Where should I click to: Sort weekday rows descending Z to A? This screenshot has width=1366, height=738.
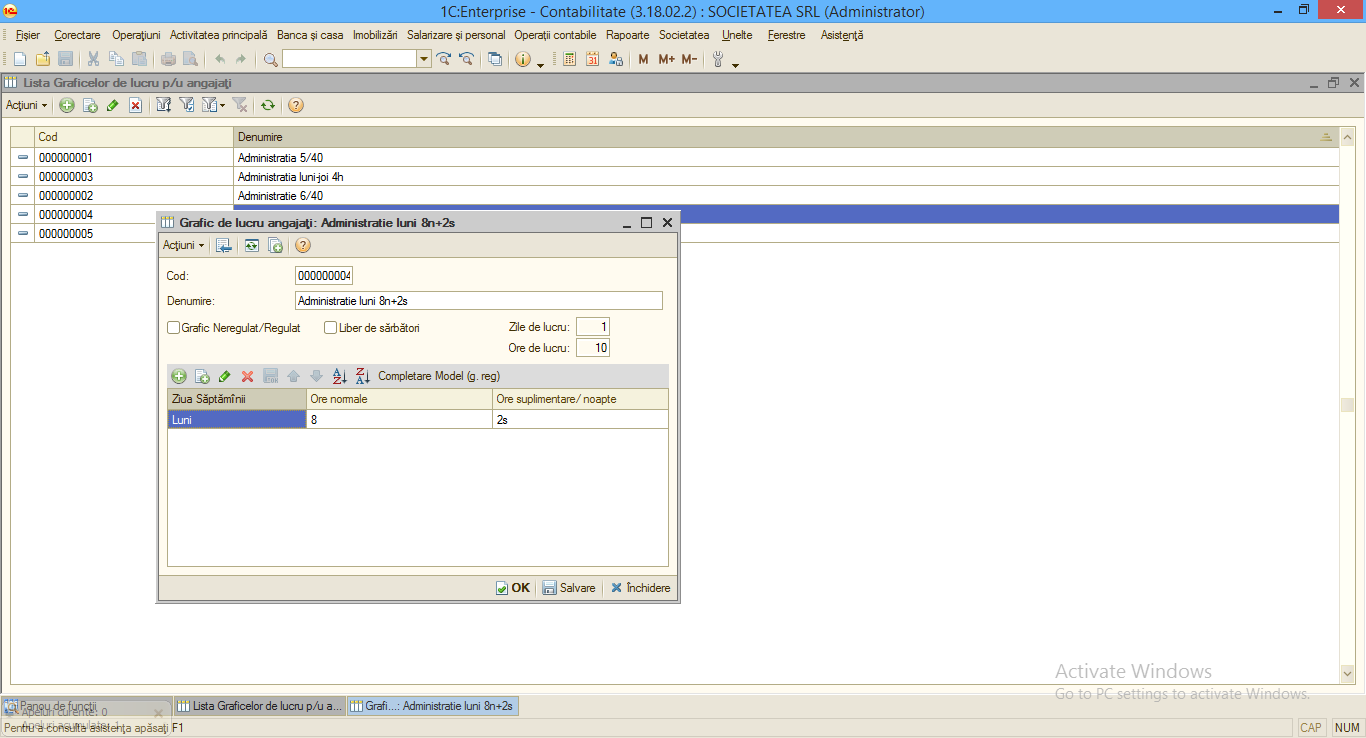pos(363,376)
